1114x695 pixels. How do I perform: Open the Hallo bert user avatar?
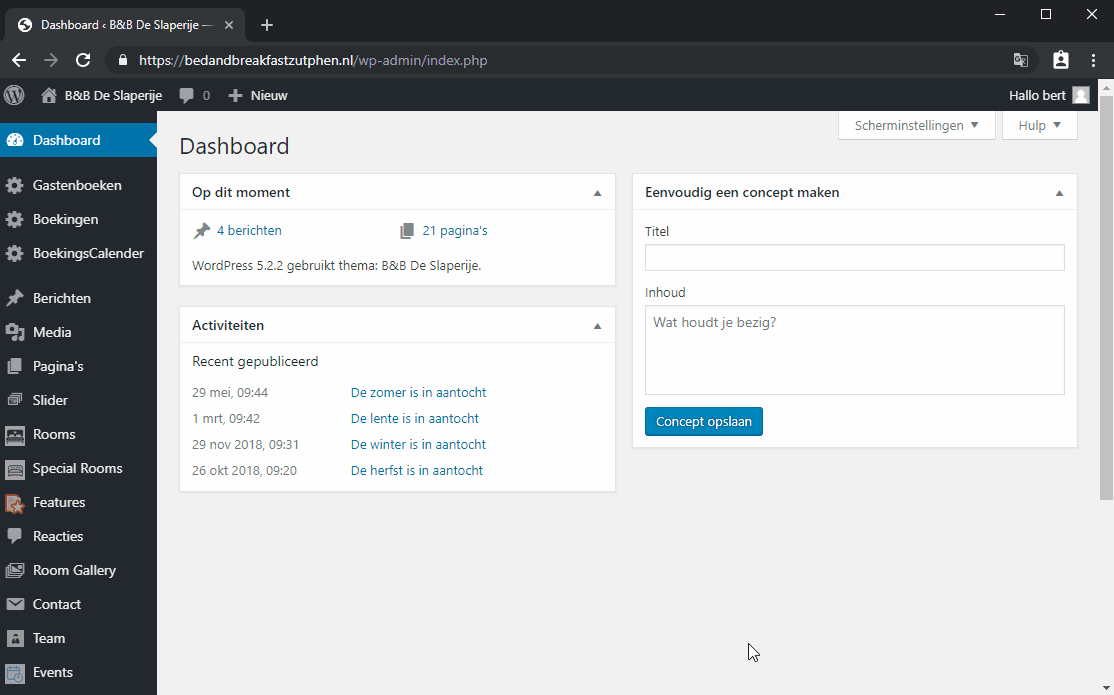1081,95
